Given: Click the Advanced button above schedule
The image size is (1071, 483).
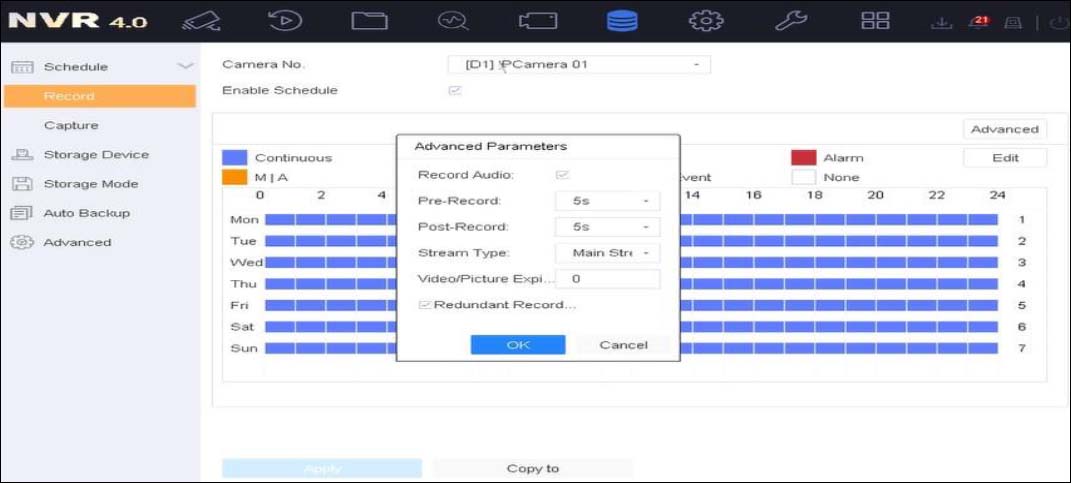Looking at the screenshot, I should point(1005,129).
